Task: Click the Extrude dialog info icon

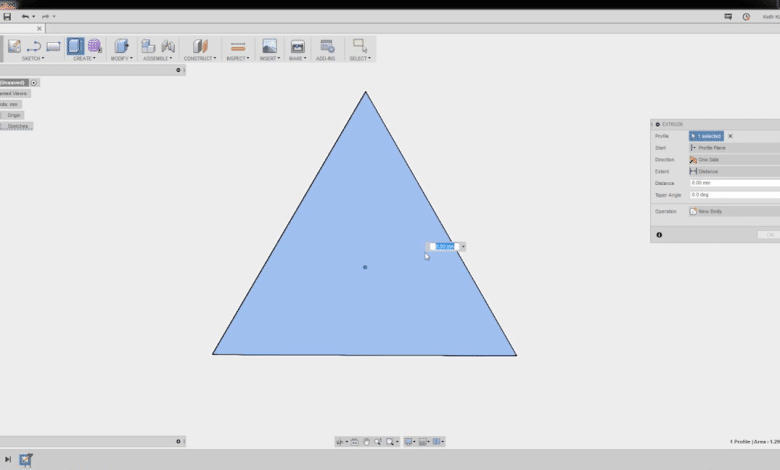Action: pyautogui.click(x=659, y=235)
